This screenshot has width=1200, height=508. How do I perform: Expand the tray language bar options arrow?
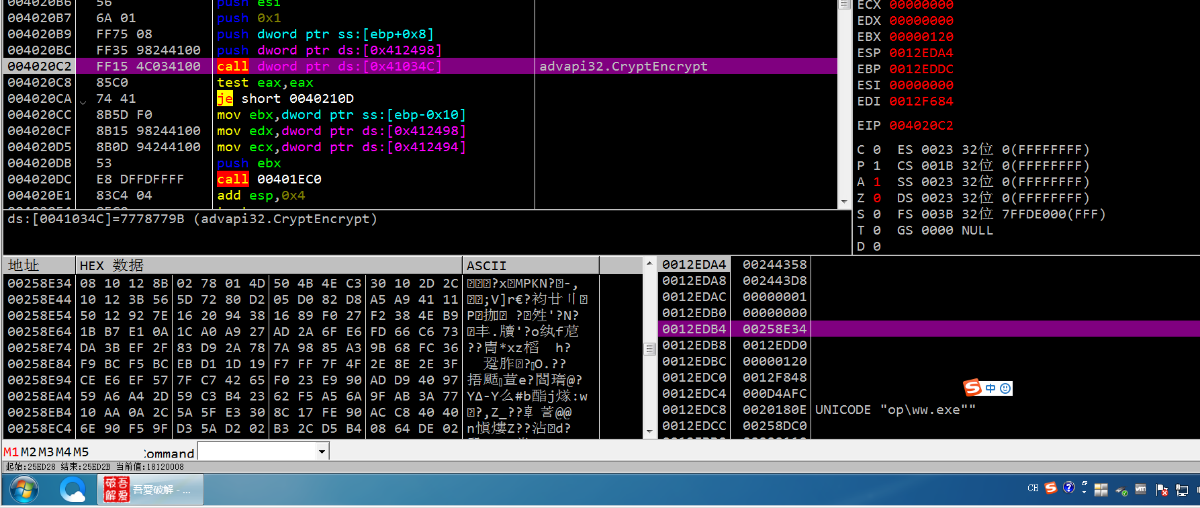point(1083,491)
